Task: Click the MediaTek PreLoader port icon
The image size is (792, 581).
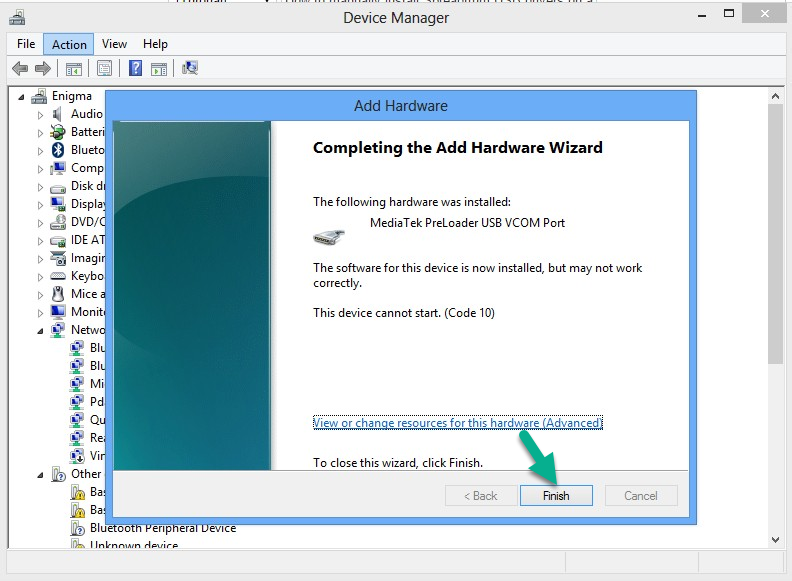Action: (329, 237)
